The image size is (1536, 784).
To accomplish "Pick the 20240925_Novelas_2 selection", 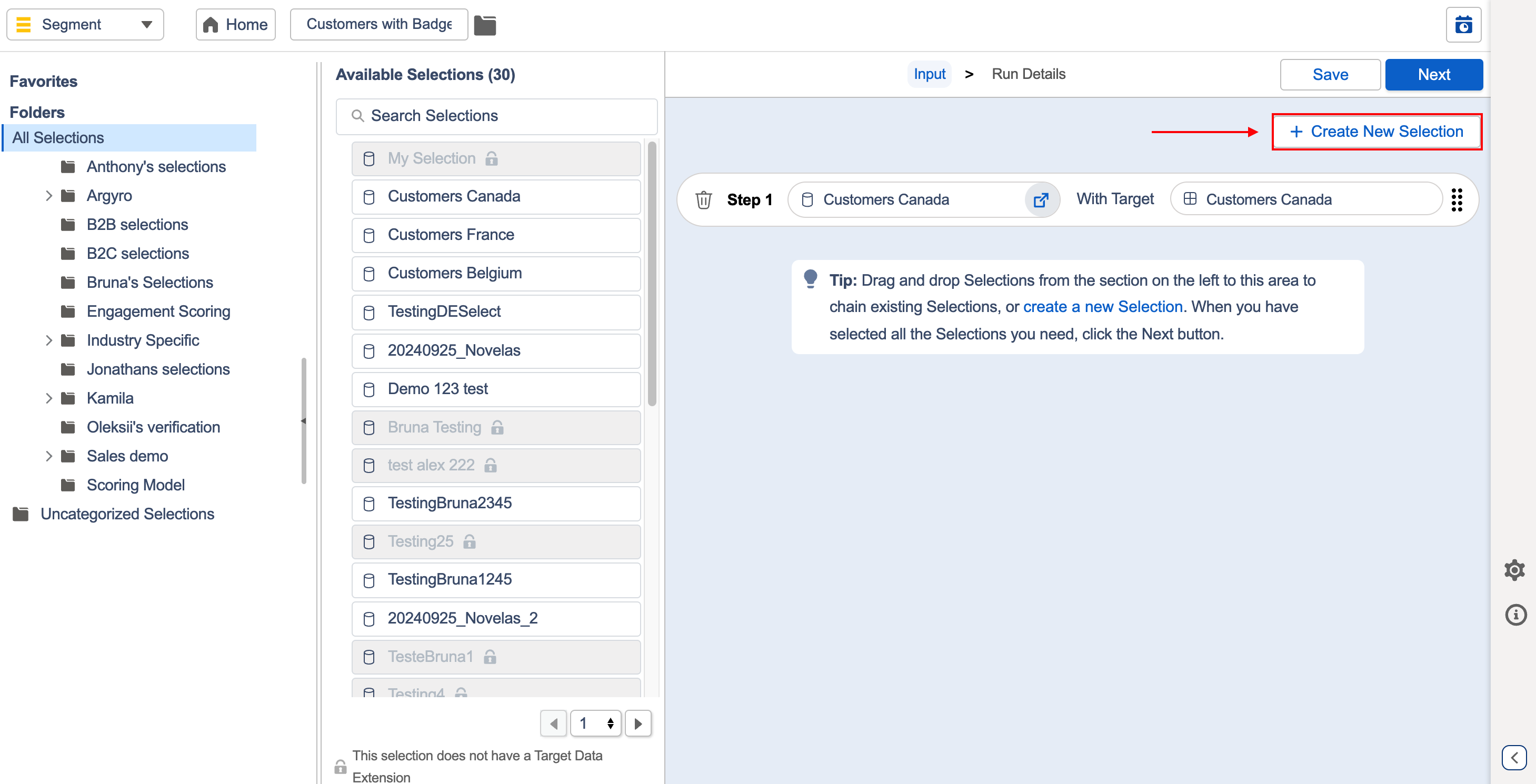I will pos(496,618).
